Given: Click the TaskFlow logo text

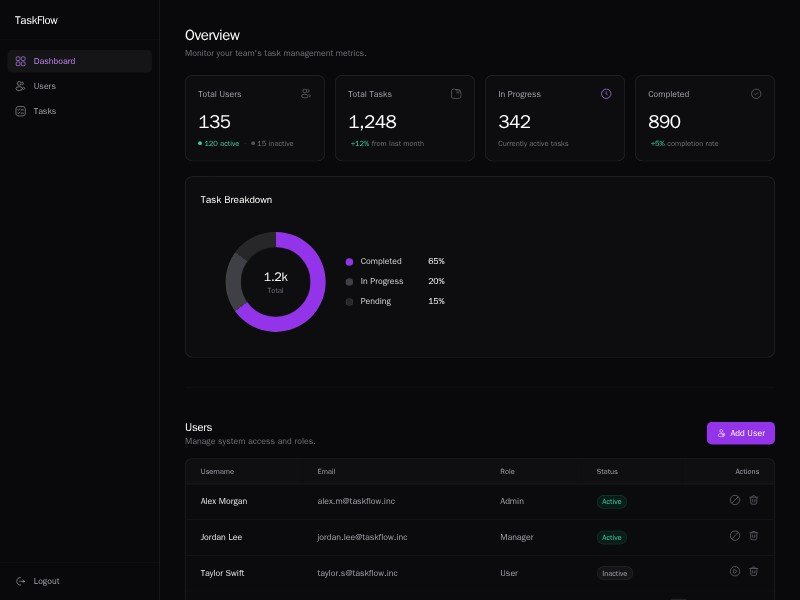Looking at the screenshot, I should coord(38,20).
